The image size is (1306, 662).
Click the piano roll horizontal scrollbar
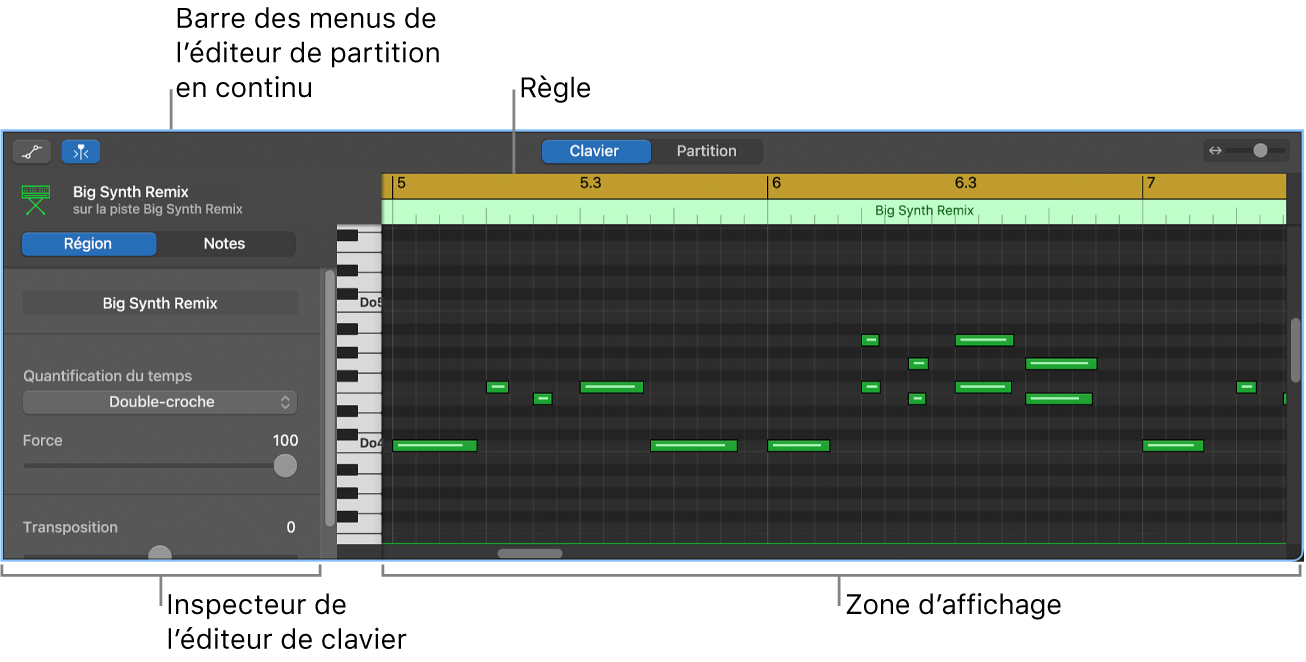click(530, 553)
